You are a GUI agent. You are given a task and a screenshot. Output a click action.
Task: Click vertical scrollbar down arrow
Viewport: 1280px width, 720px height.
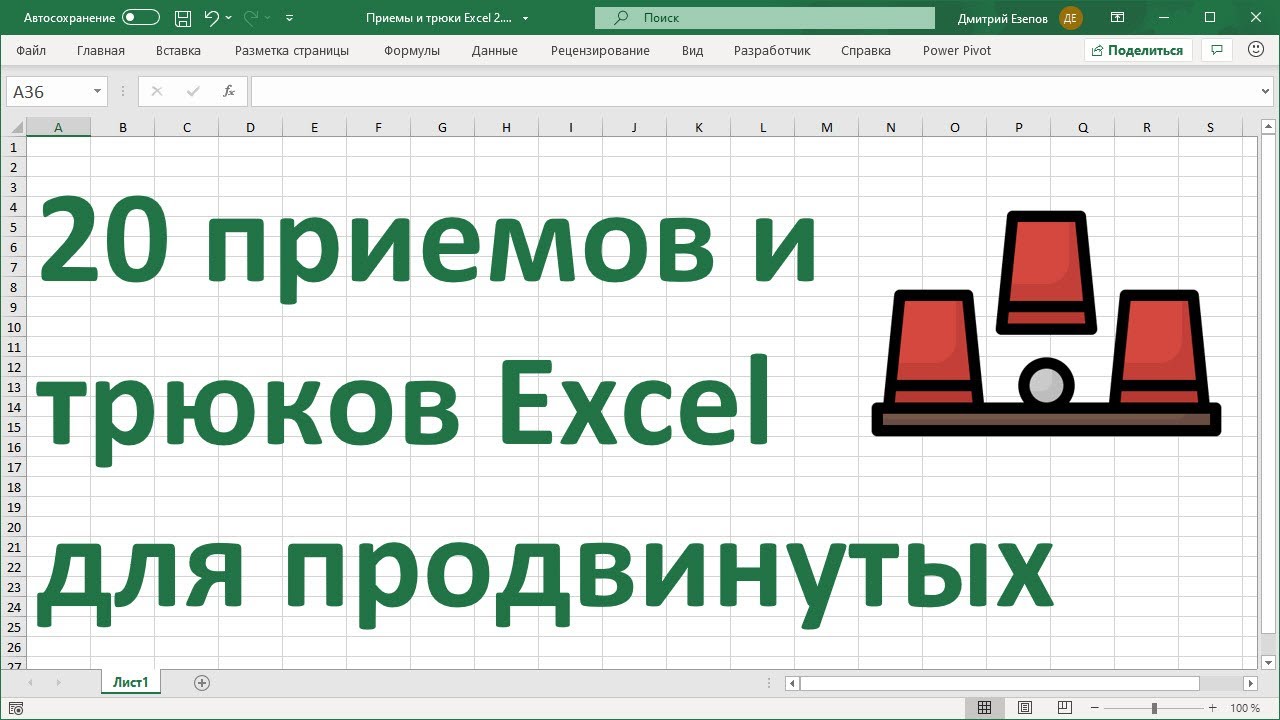point(1268,662)
